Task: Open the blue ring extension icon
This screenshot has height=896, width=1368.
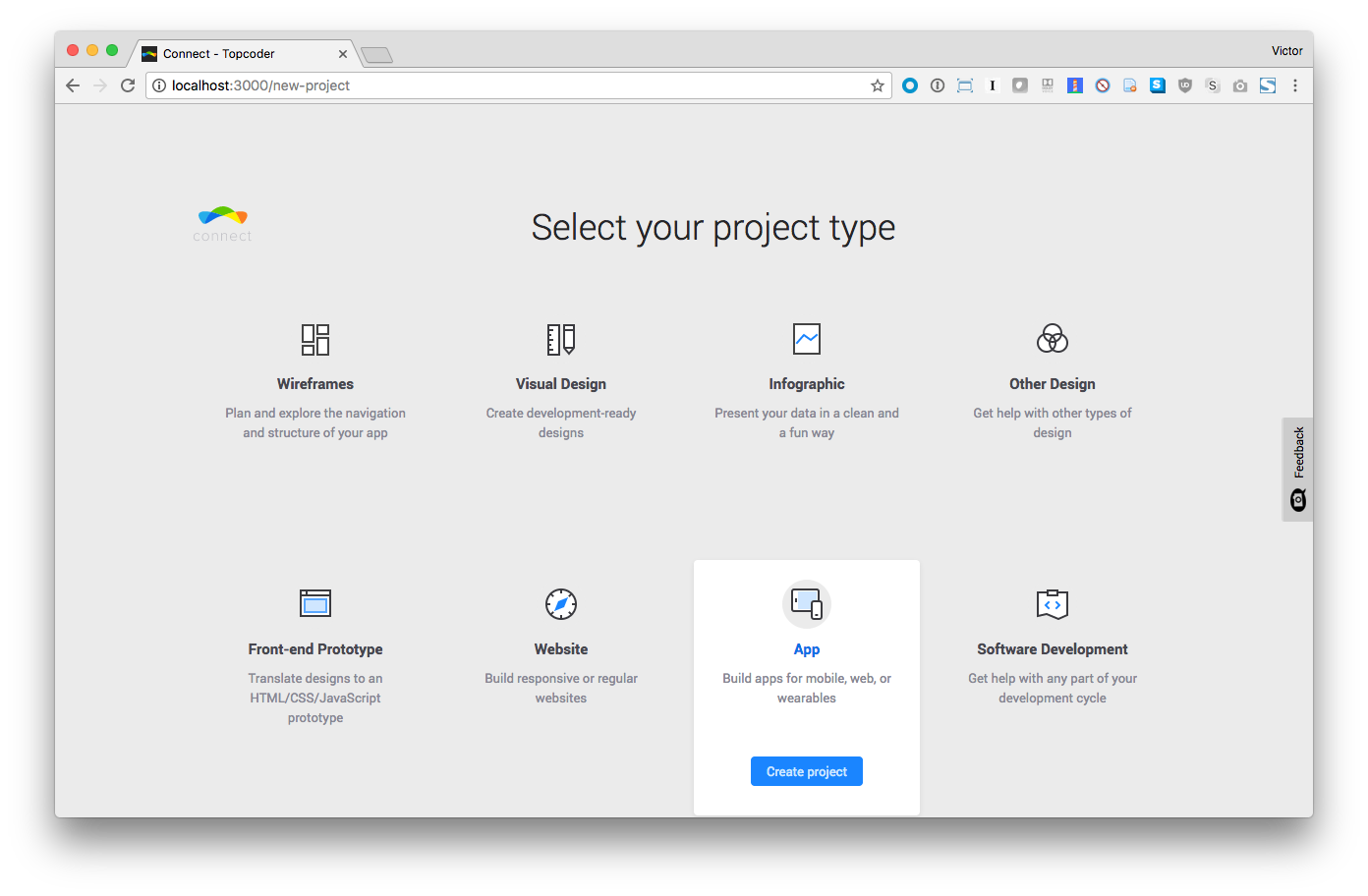Action: [910, 85]
